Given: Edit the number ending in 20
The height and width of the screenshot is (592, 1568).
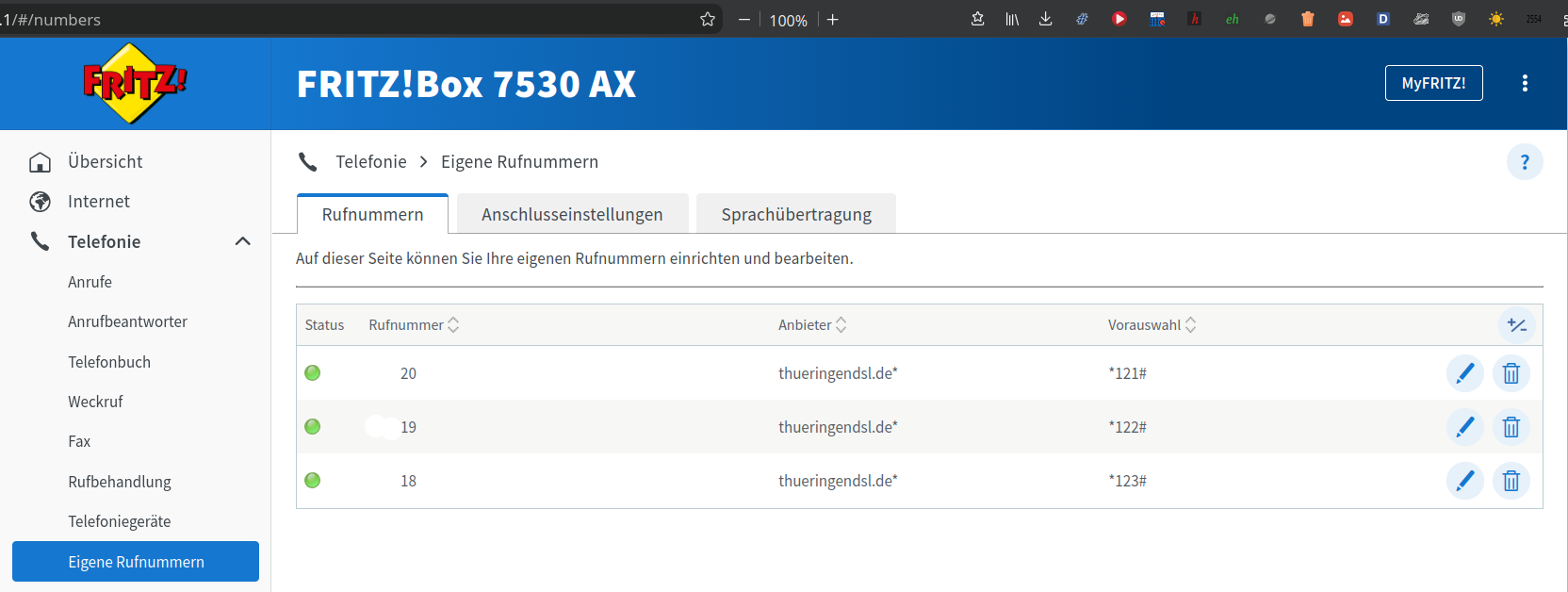Looking at the screenshot, I should click(1465, 373).
